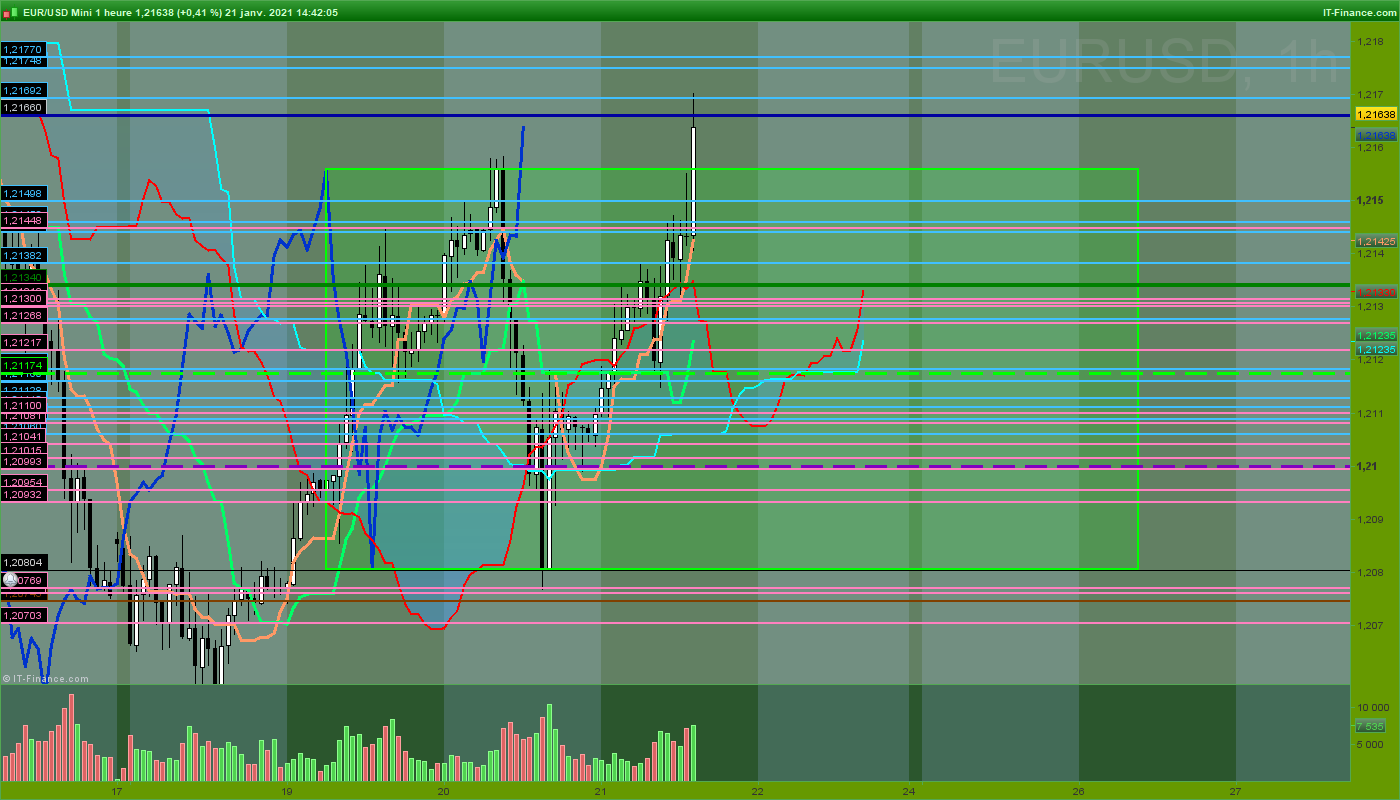
Task: Select the 1,21268 level label
Action: (23, 316)
